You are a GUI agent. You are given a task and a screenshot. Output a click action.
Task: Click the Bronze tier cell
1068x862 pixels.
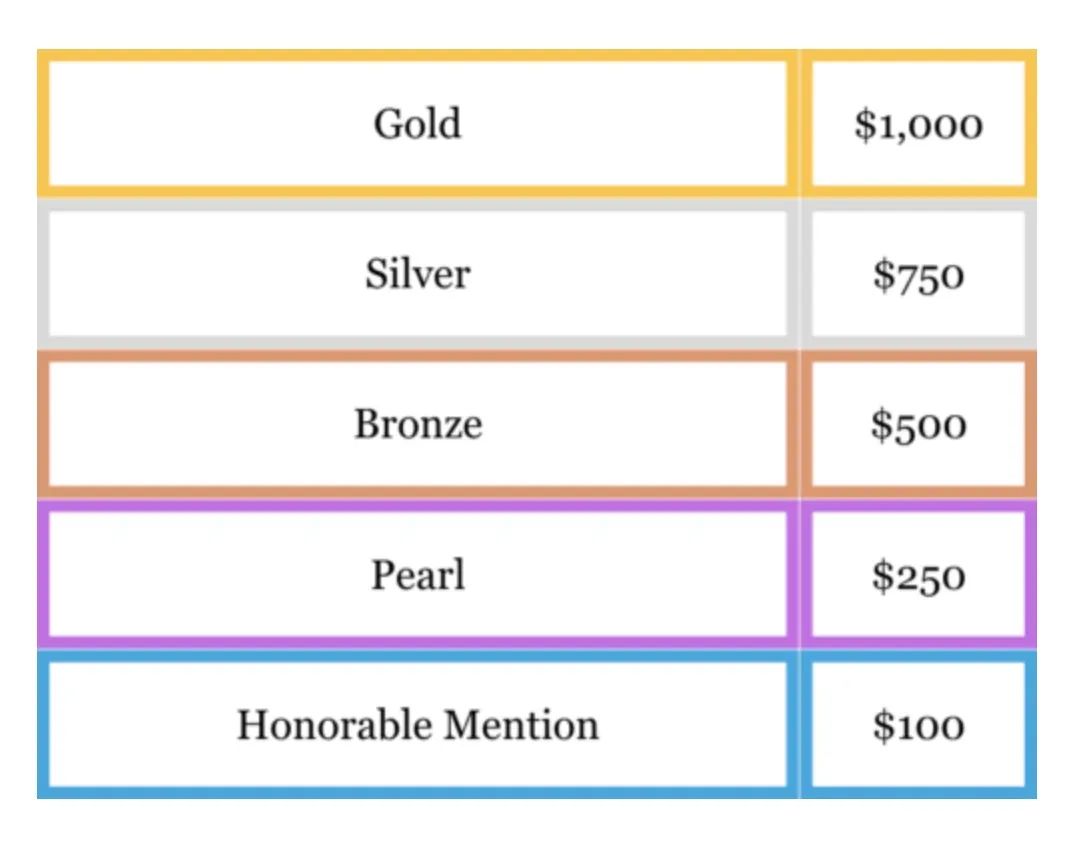[417, 424]
